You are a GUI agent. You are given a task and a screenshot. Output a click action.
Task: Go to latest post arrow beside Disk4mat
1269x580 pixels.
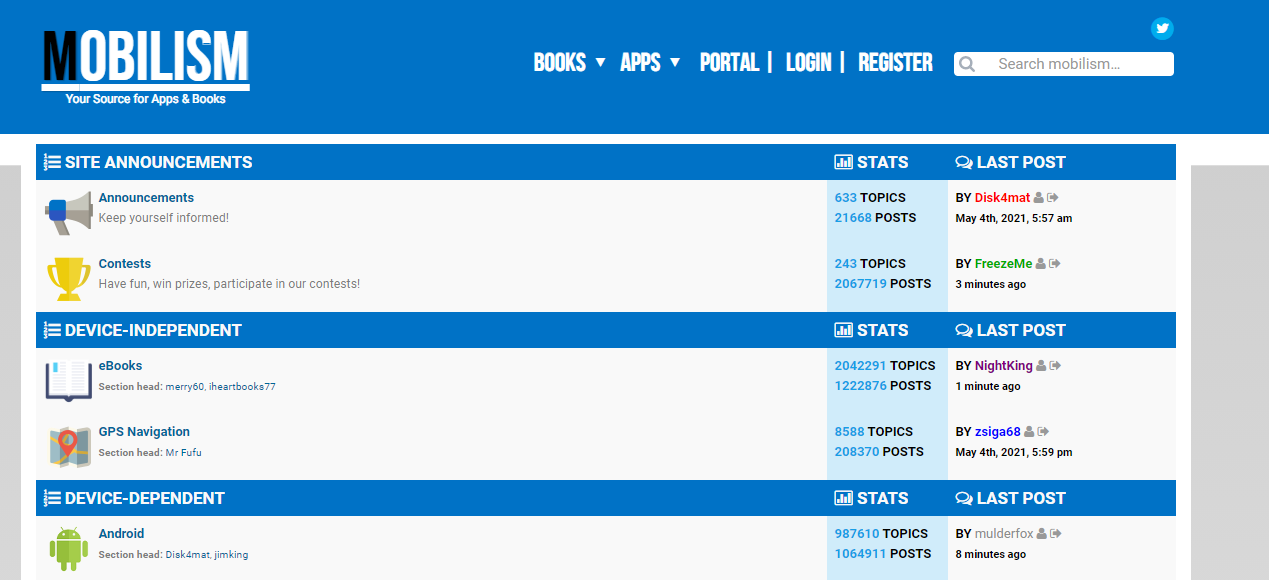pyautogui.click(x=1054, y=198)
